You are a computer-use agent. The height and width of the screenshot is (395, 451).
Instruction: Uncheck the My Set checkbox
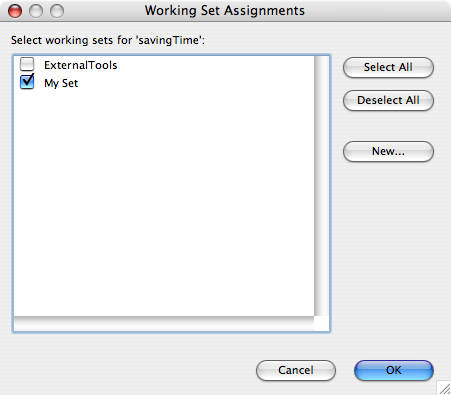(27, 82)
